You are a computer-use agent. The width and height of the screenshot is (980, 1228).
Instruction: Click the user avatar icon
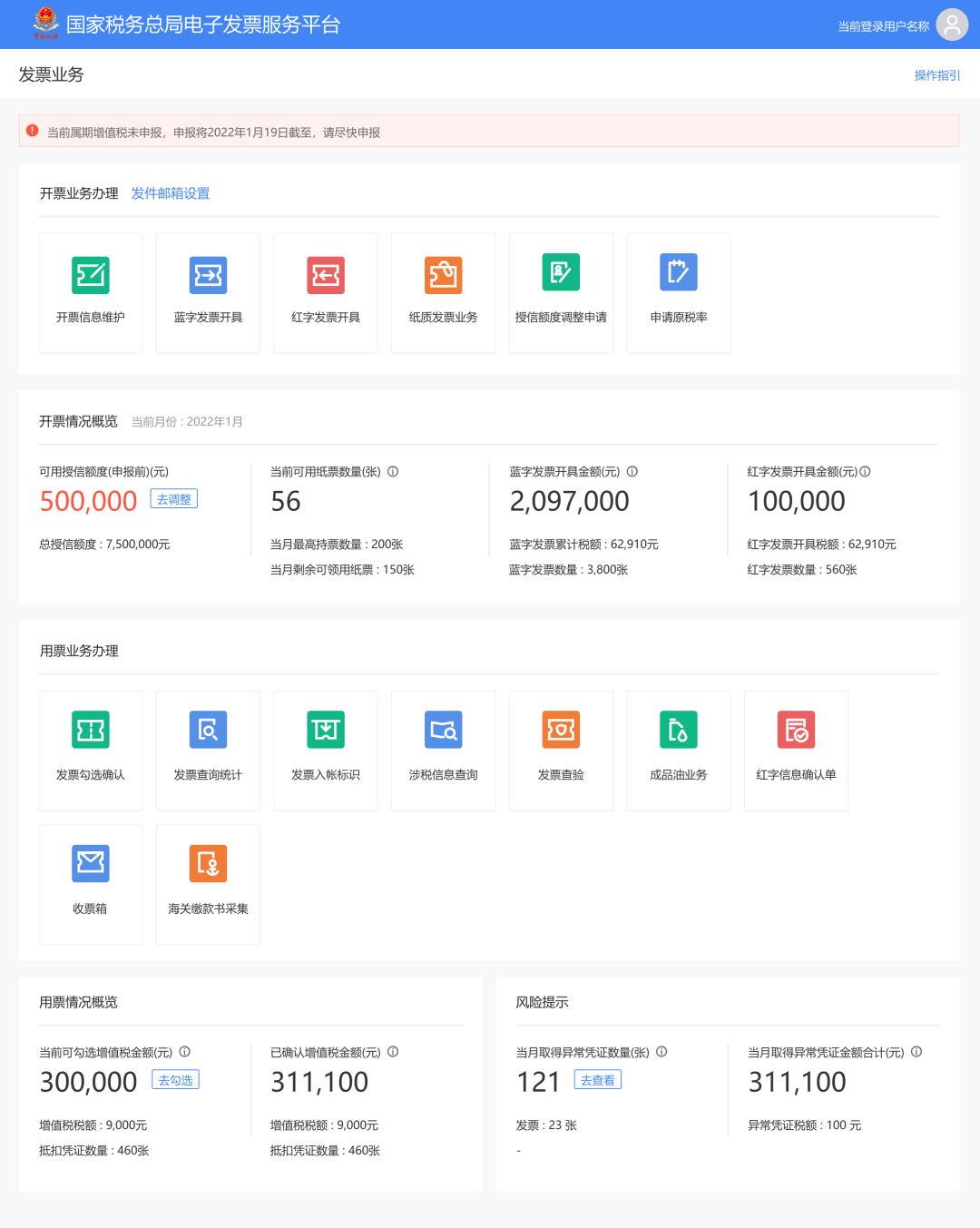click(x=952, y=25)
